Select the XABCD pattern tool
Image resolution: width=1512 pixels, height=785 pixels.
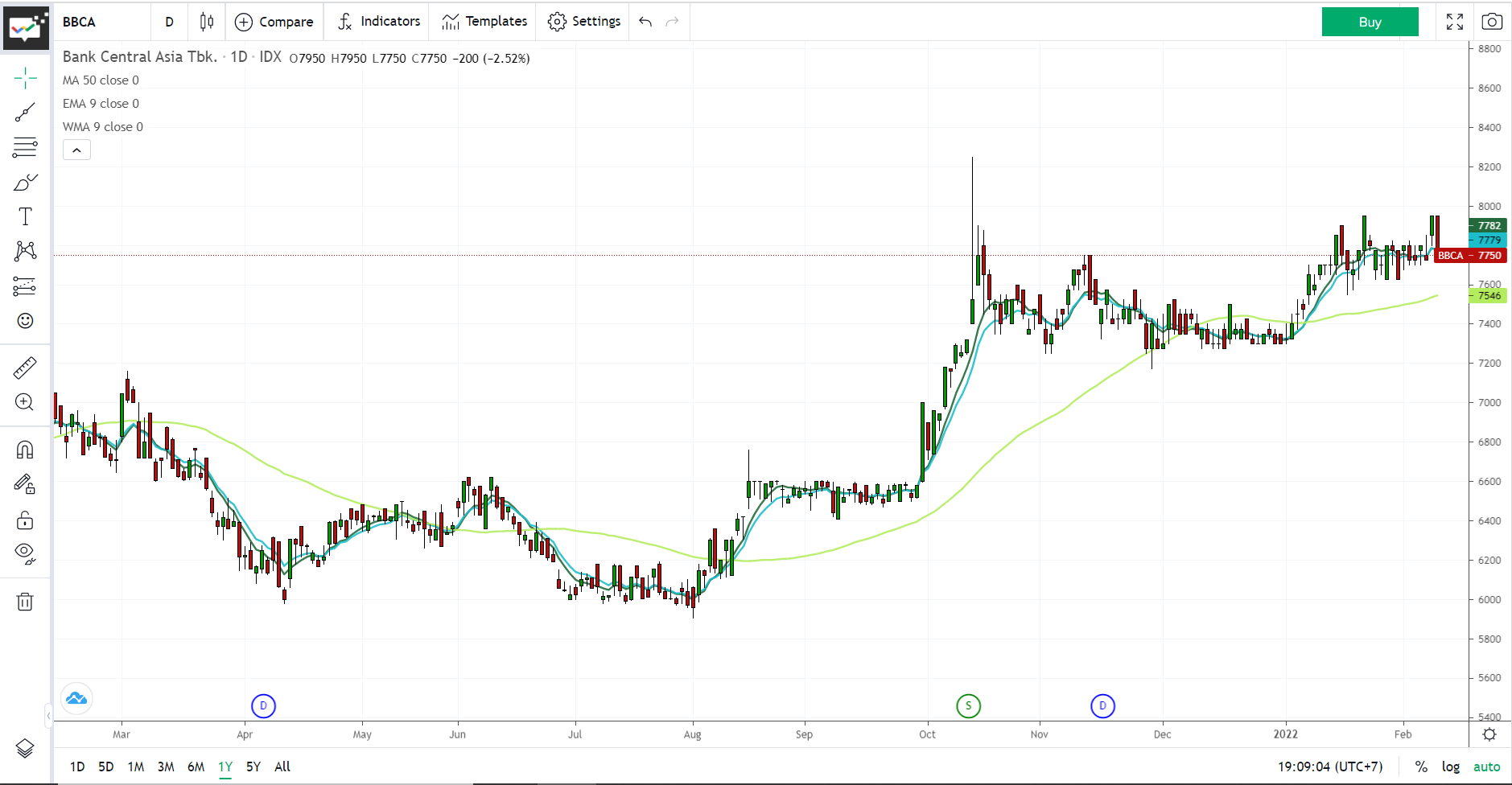[x=25, y=250]
